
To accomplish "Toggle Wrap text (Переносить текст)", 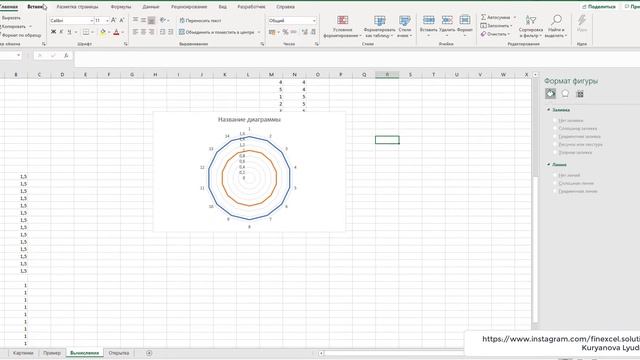I will [200, 20].
